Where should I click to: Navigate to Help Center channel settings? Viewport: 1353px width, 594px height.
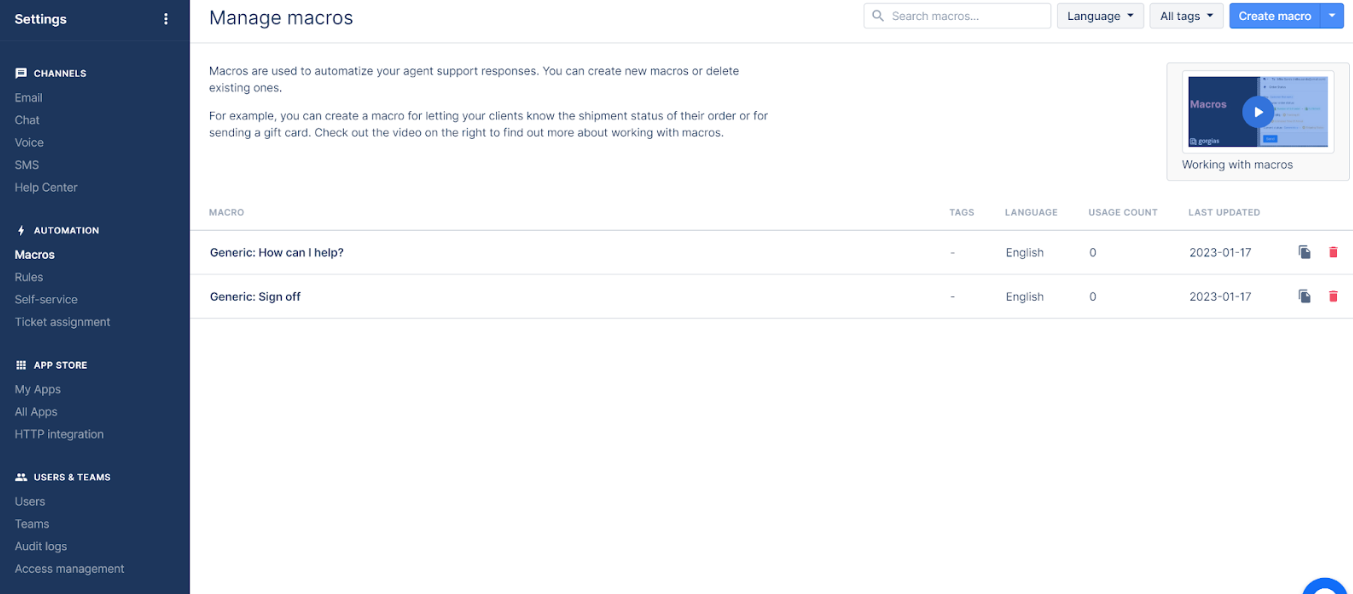(46, 187)
